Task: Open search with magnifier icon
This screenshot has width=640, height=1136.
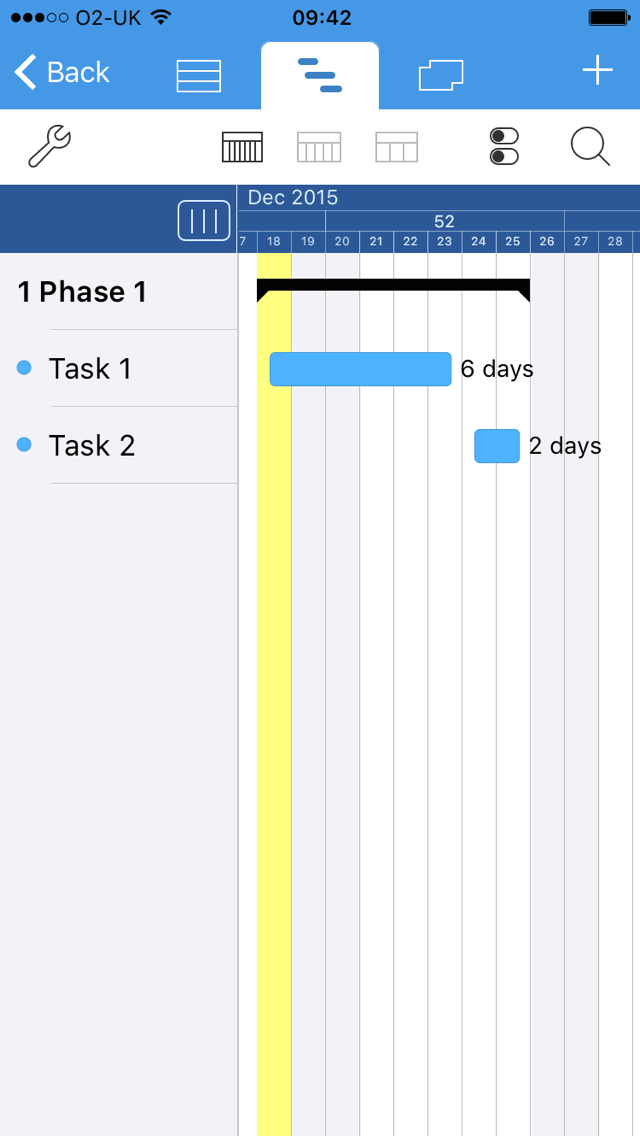Action: pos(590,147)
